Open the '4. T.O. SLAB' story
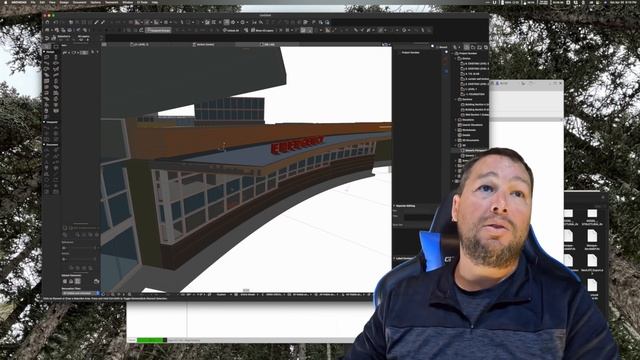 [471, 74]
